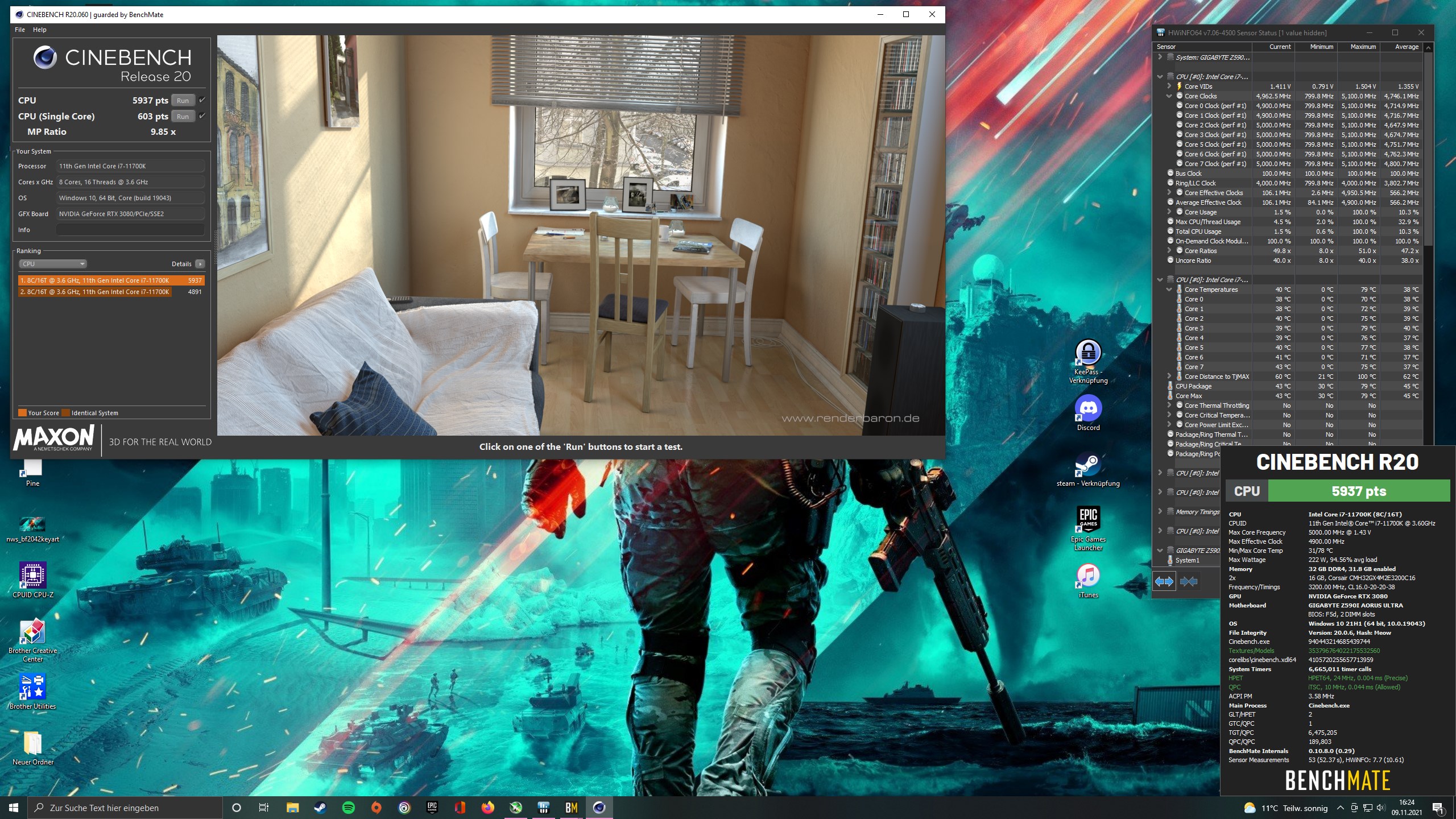This screenshot has width=1456, height=819.
Task: Collapse the Core Temperatures sensor group
Action: tap(1169, 289)
